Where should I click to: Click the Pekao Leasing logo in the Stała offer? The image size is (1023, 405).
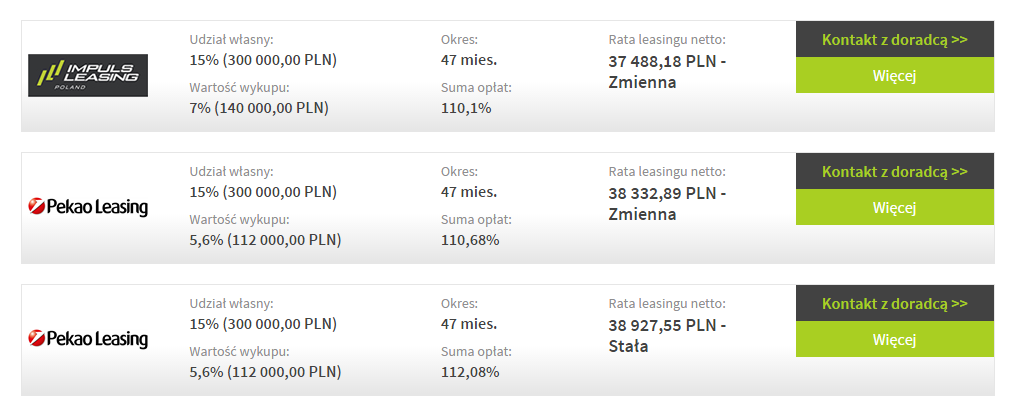pos(88,339)
